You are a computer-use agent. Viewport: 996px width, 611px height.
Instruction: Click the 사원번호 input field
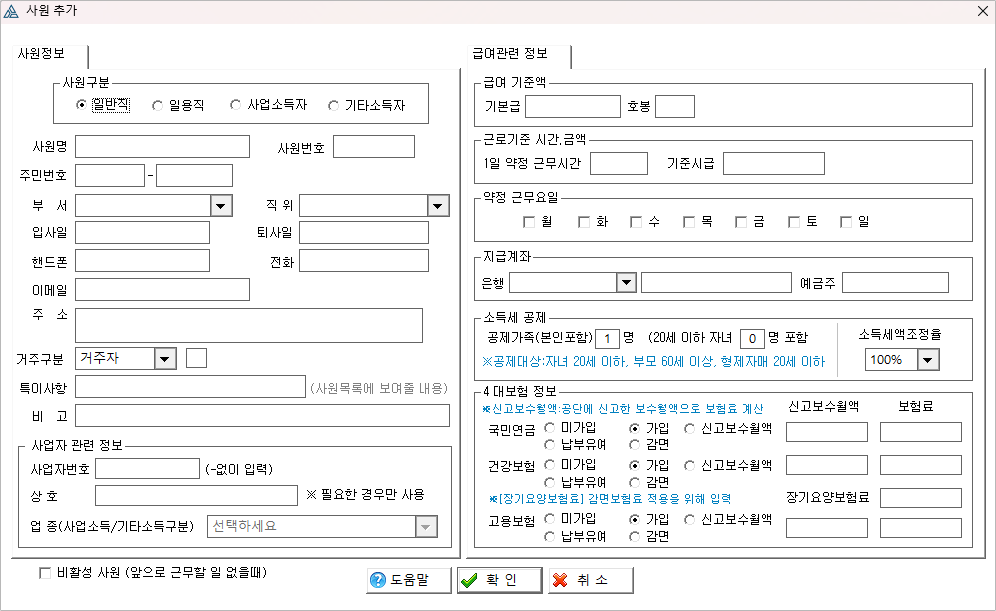tap(374, 147)
